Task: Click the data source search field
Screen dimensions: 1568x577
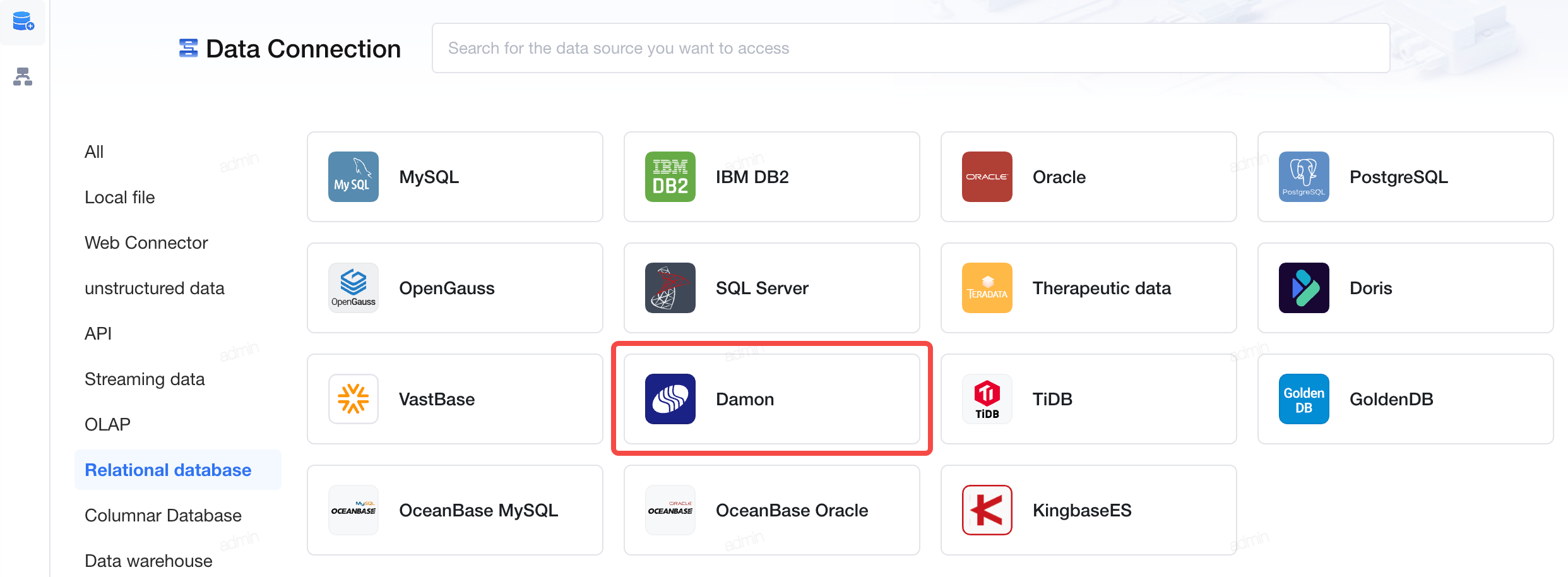Action: pos(911,48)
